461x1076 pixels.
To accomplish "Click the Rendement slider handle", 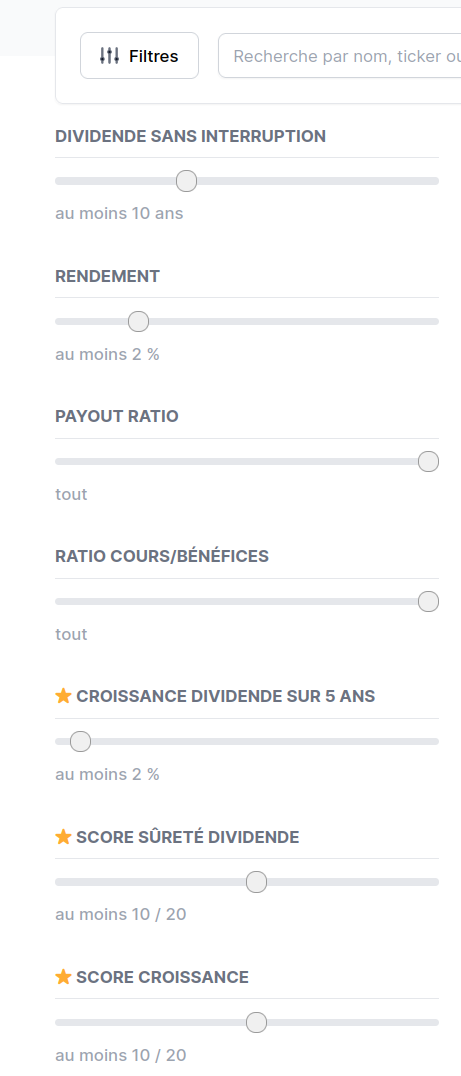I will (139, 321).
